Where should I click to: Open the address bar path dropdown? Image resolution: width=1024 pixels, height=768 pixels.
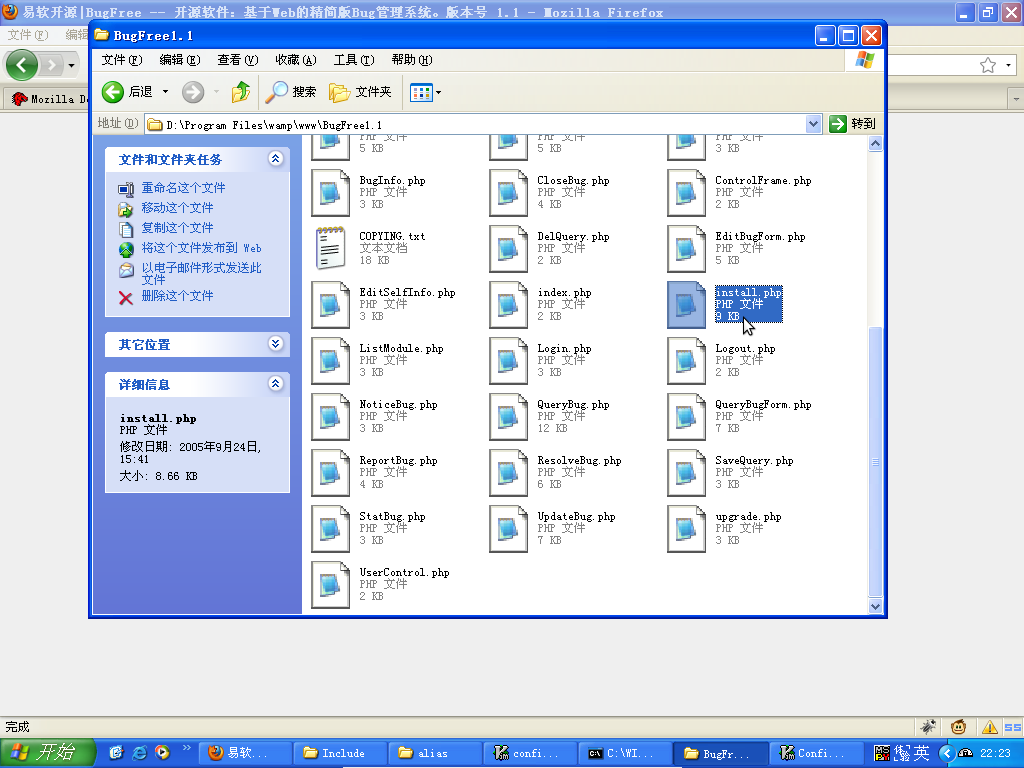click(813, 124)
